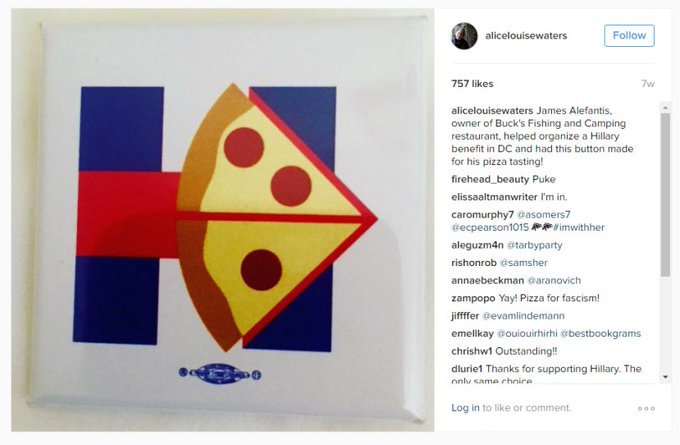The height and width of the screenshot is (445, 680).
Task: Click the pizza H button photo
Action: click(x=222, y=220)
